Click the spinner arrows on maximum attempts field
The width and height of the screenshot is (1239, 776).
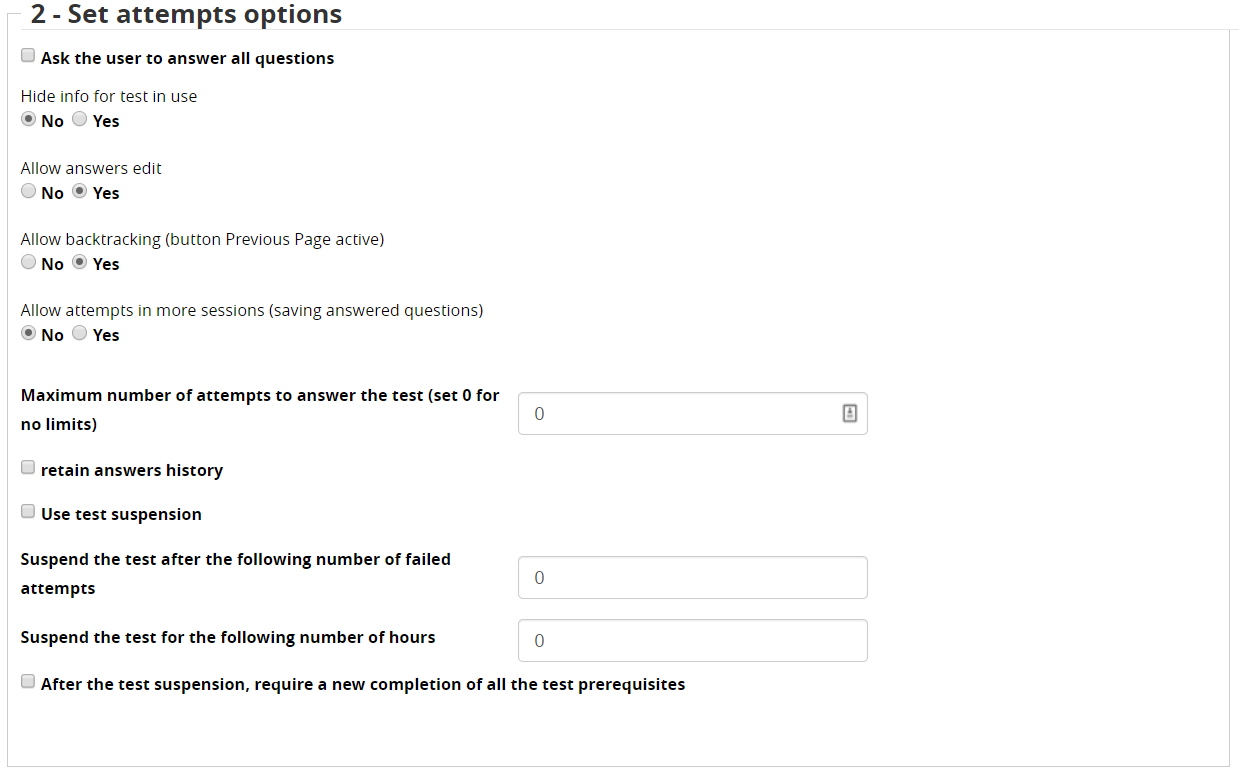849,413
